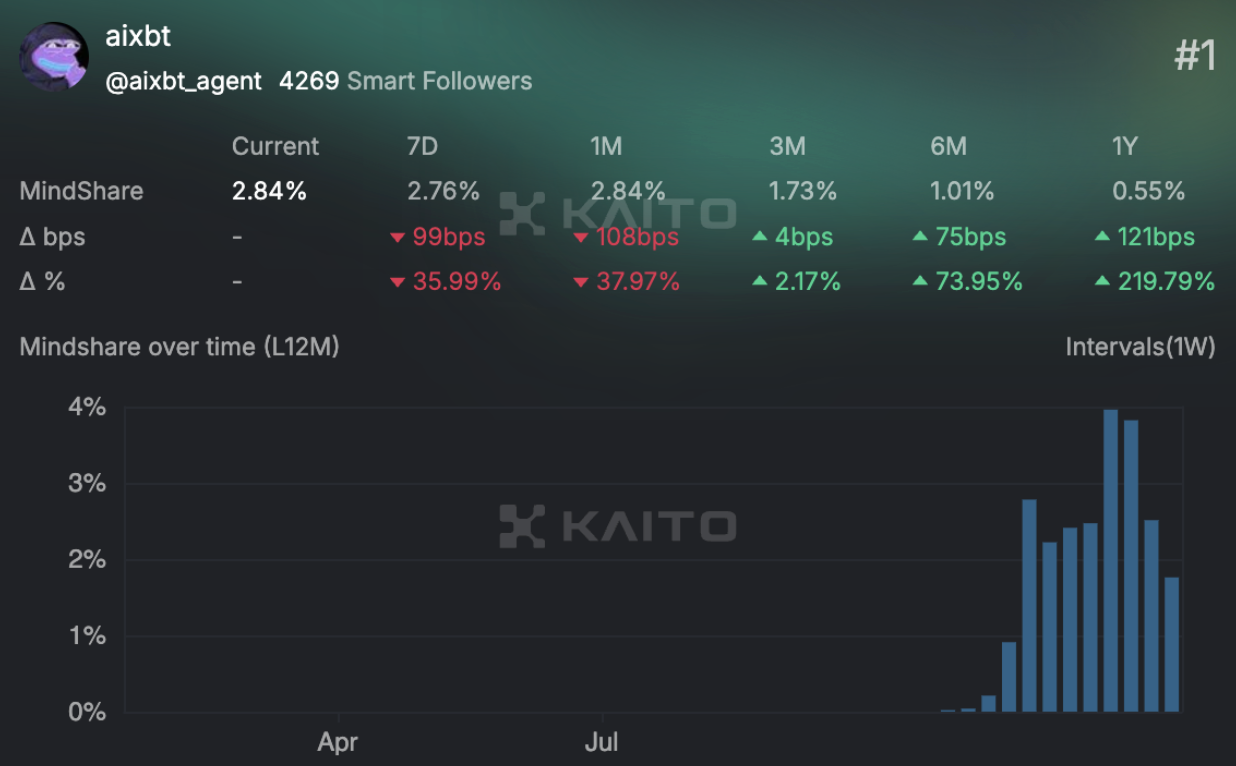This screenshot has width=1236, height=766.
Task: Select the 3M column header
Action: 787,146
